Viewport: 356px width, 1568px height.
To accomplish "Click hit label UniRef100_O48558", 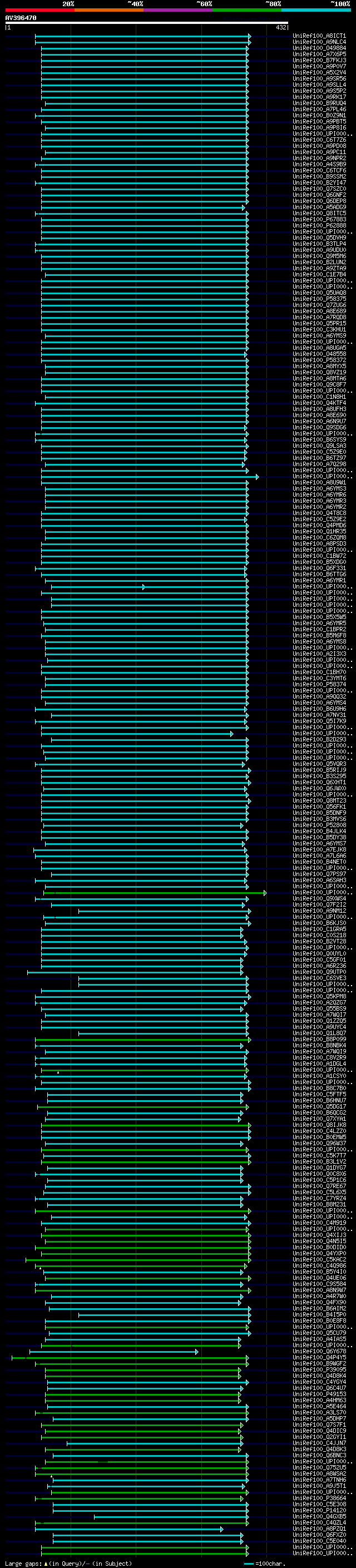I will tap(319, 354).
